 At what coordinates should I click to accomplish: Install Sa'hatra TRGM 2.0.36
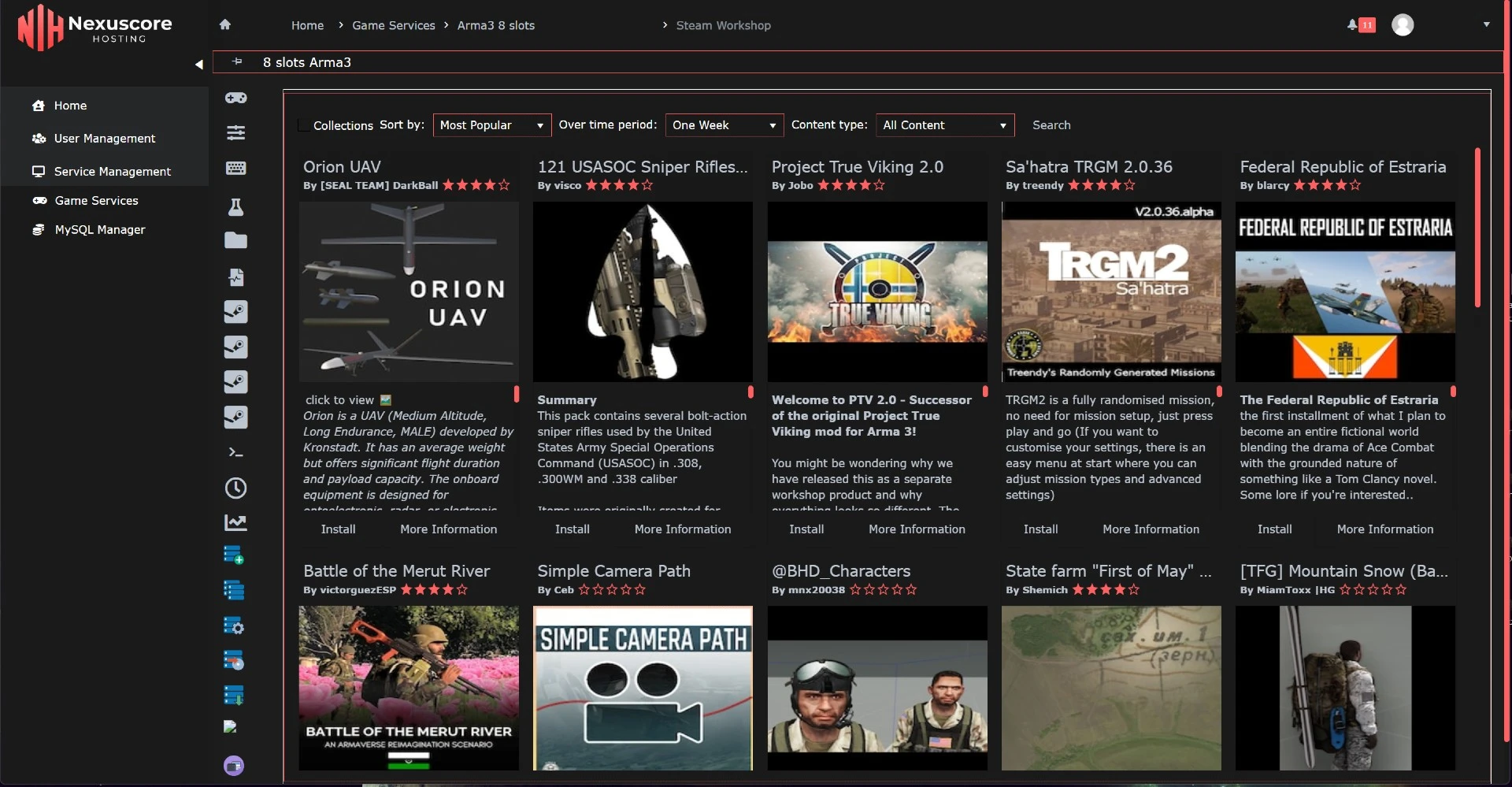point(1040,529)
